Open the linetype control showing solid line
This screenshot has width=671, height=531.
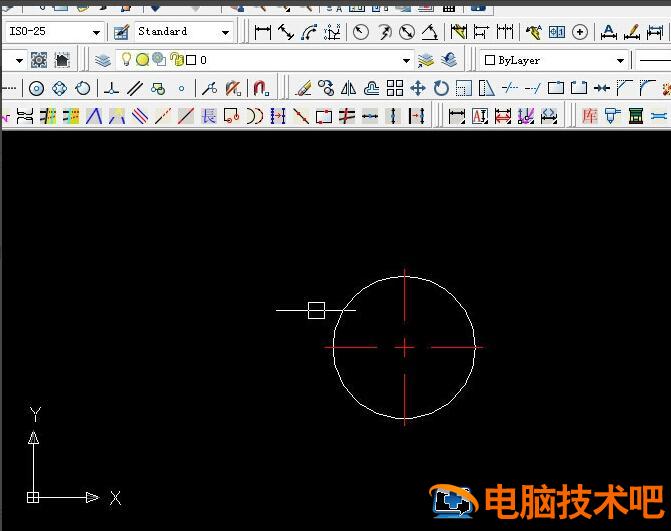pyautogui.click(x=653, y=60)
